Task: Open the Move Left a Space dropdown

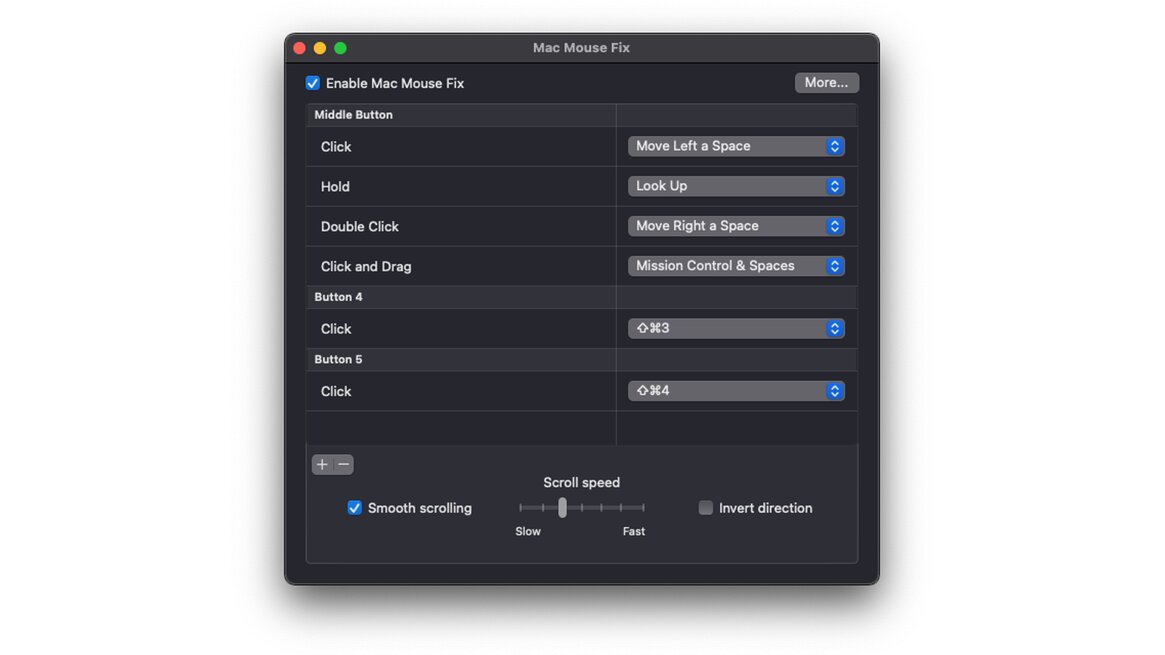Action: click(736, 146)
